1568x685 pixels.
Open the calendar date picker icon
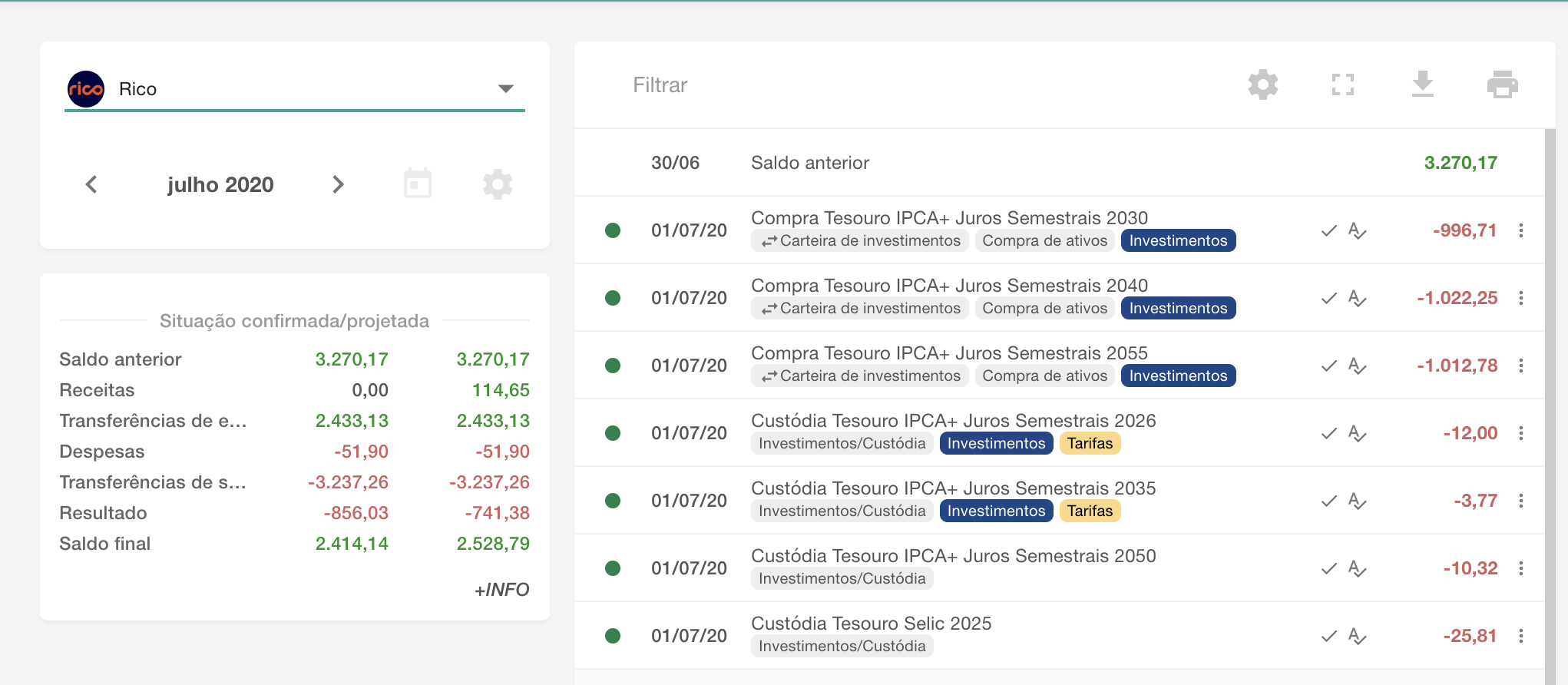pos(418,184)
